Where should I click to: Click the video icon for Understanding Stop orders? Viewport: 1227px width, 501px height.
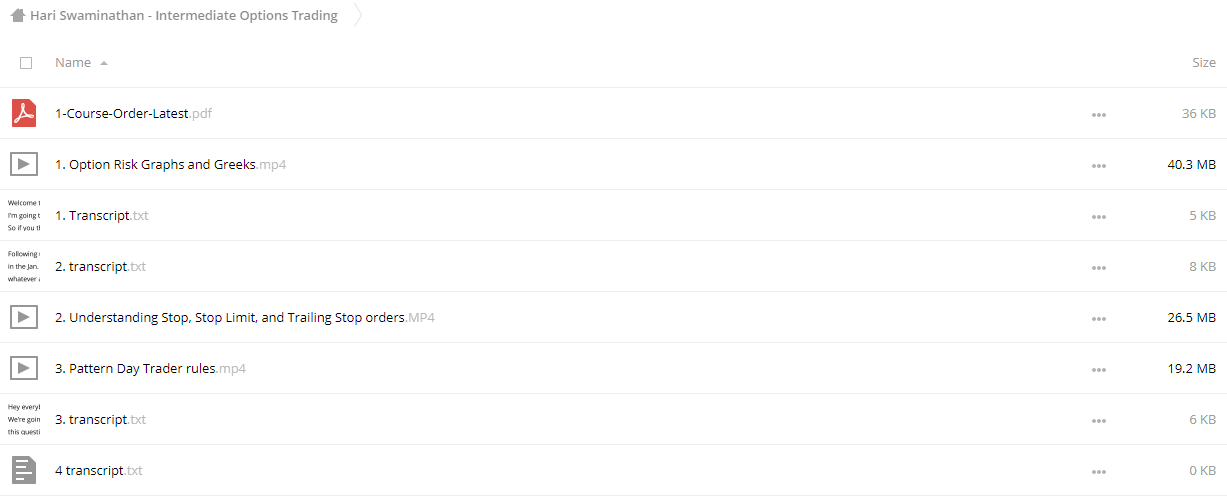(x=24, y=317)
